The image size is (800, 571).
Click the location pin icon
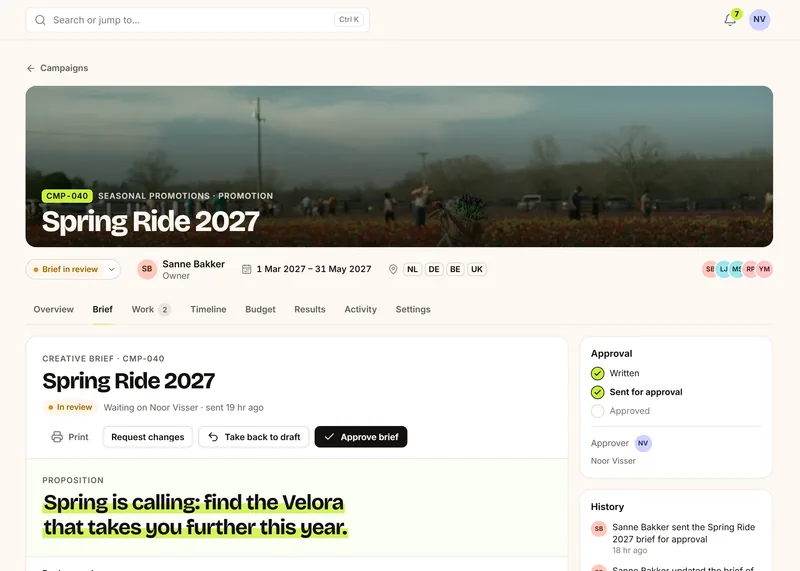point(393,269)
